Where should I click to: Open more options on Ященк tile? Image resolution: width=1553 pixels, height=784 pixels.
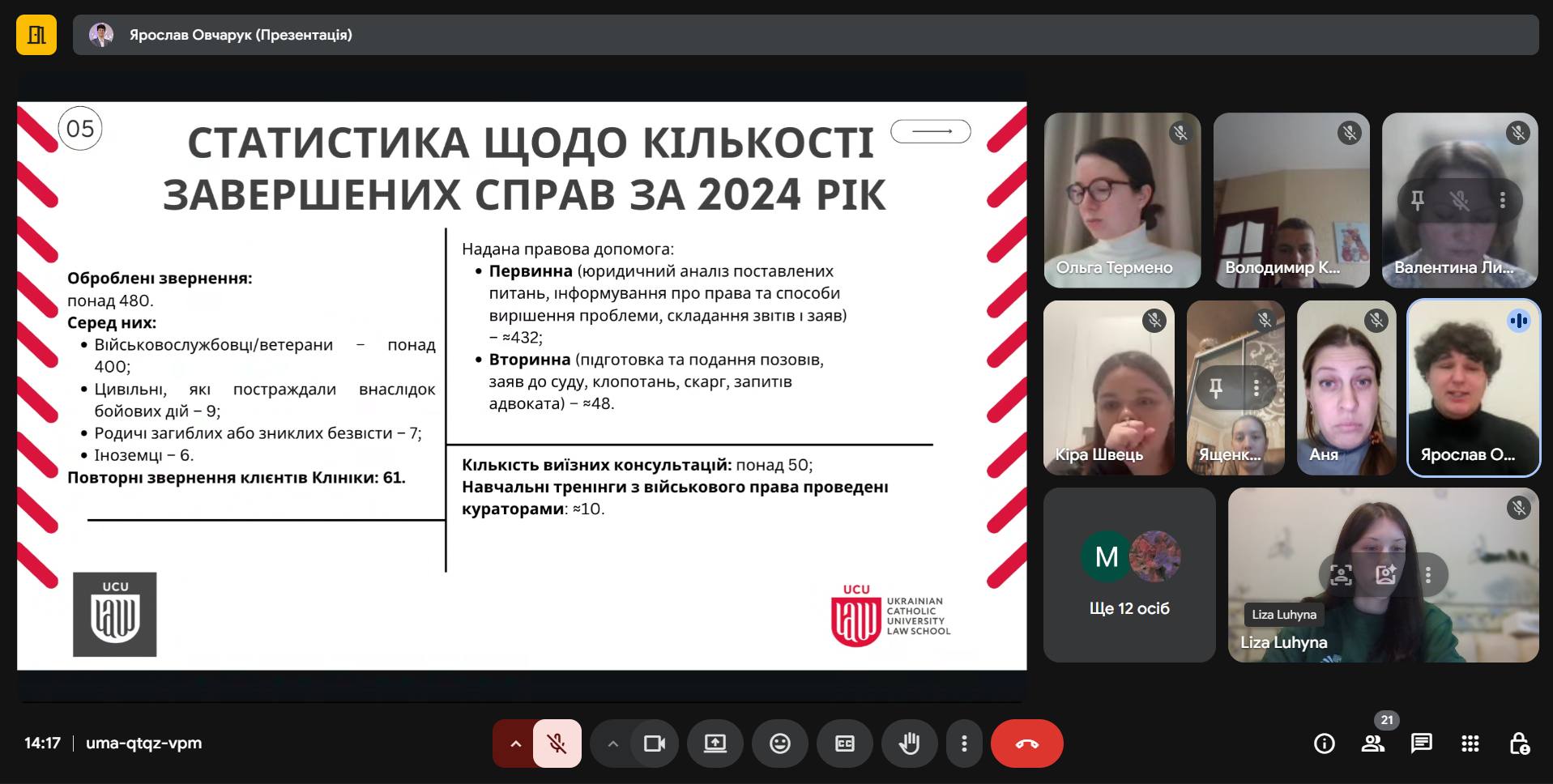[x=1256, y=388]
